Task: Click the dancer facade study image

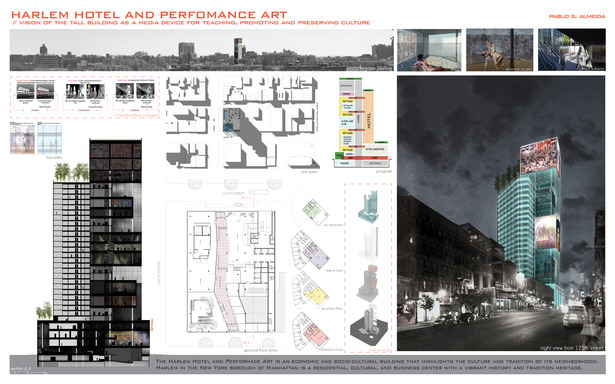Action: [x=22, y=138]
